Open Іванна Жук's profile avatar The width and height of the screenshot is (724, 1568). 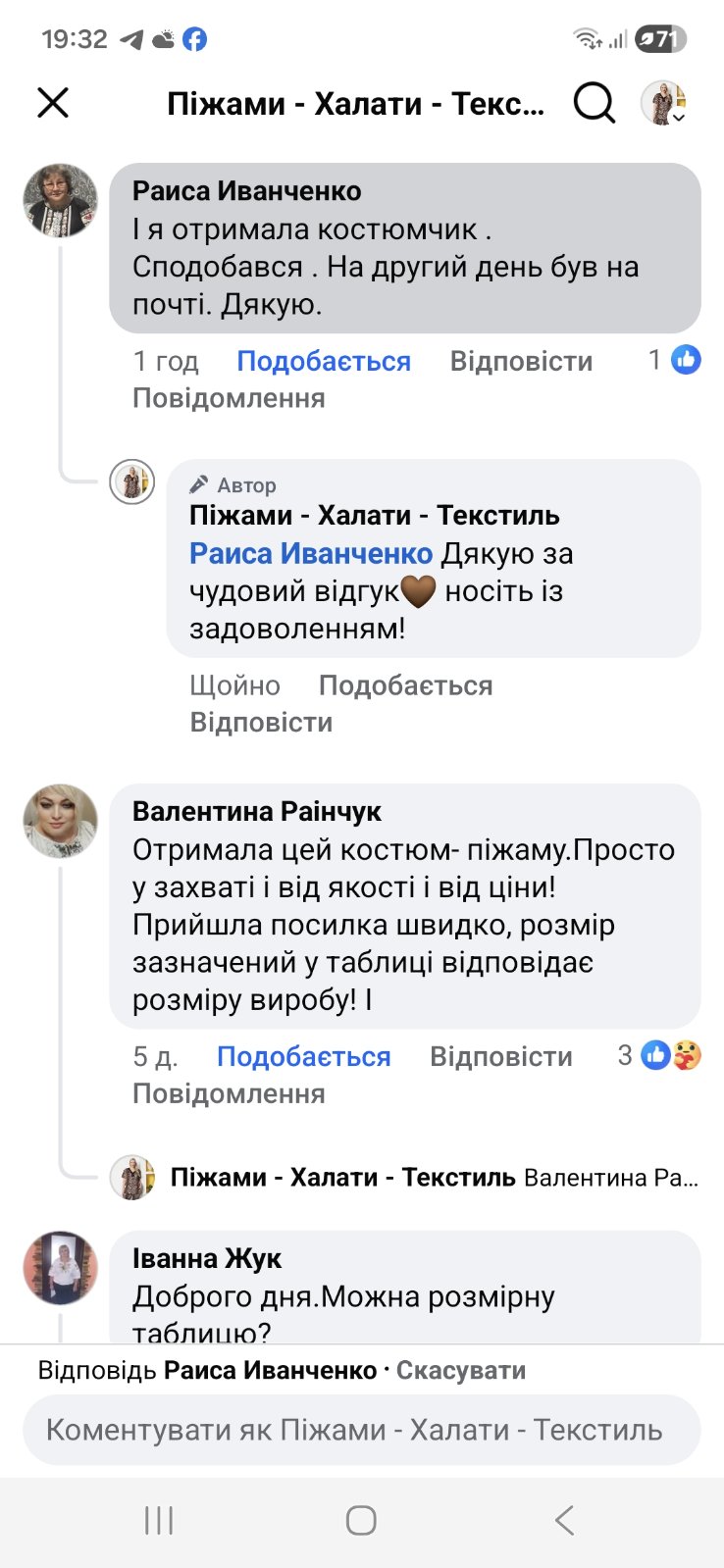pos(61,1268)
